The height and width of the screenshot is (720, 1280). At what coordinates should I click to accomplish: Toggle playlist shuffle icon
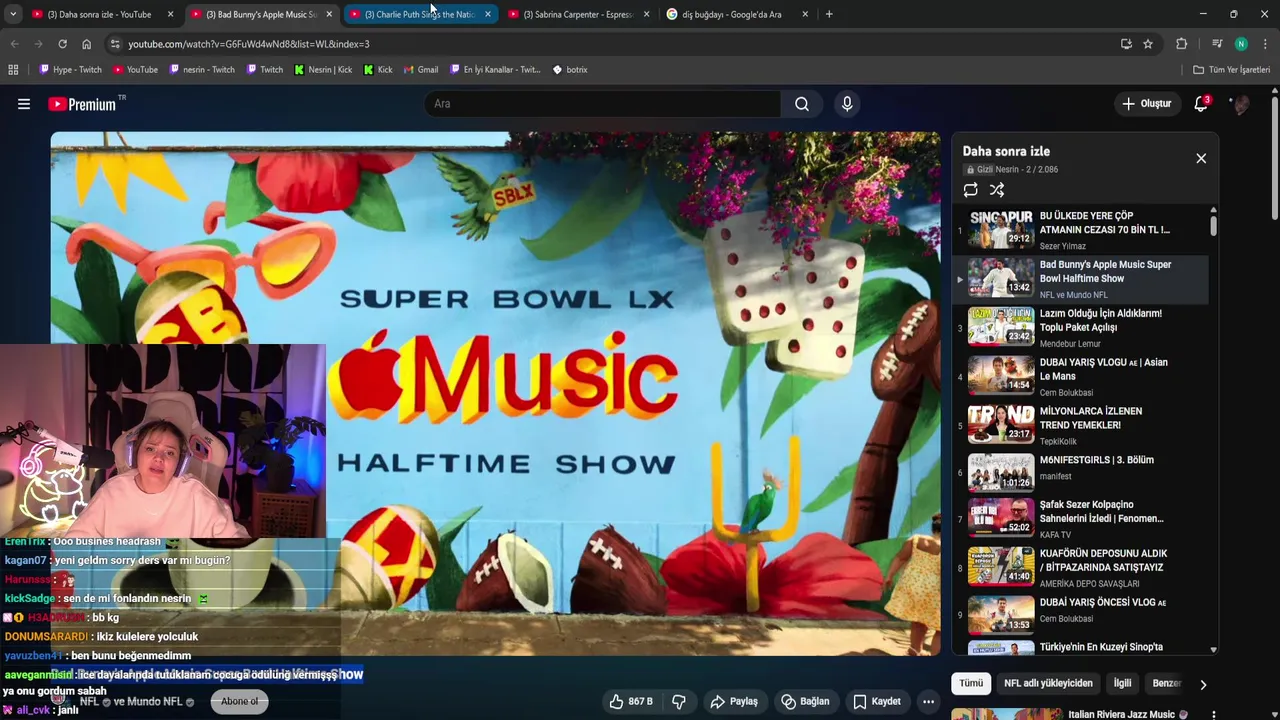997,190
